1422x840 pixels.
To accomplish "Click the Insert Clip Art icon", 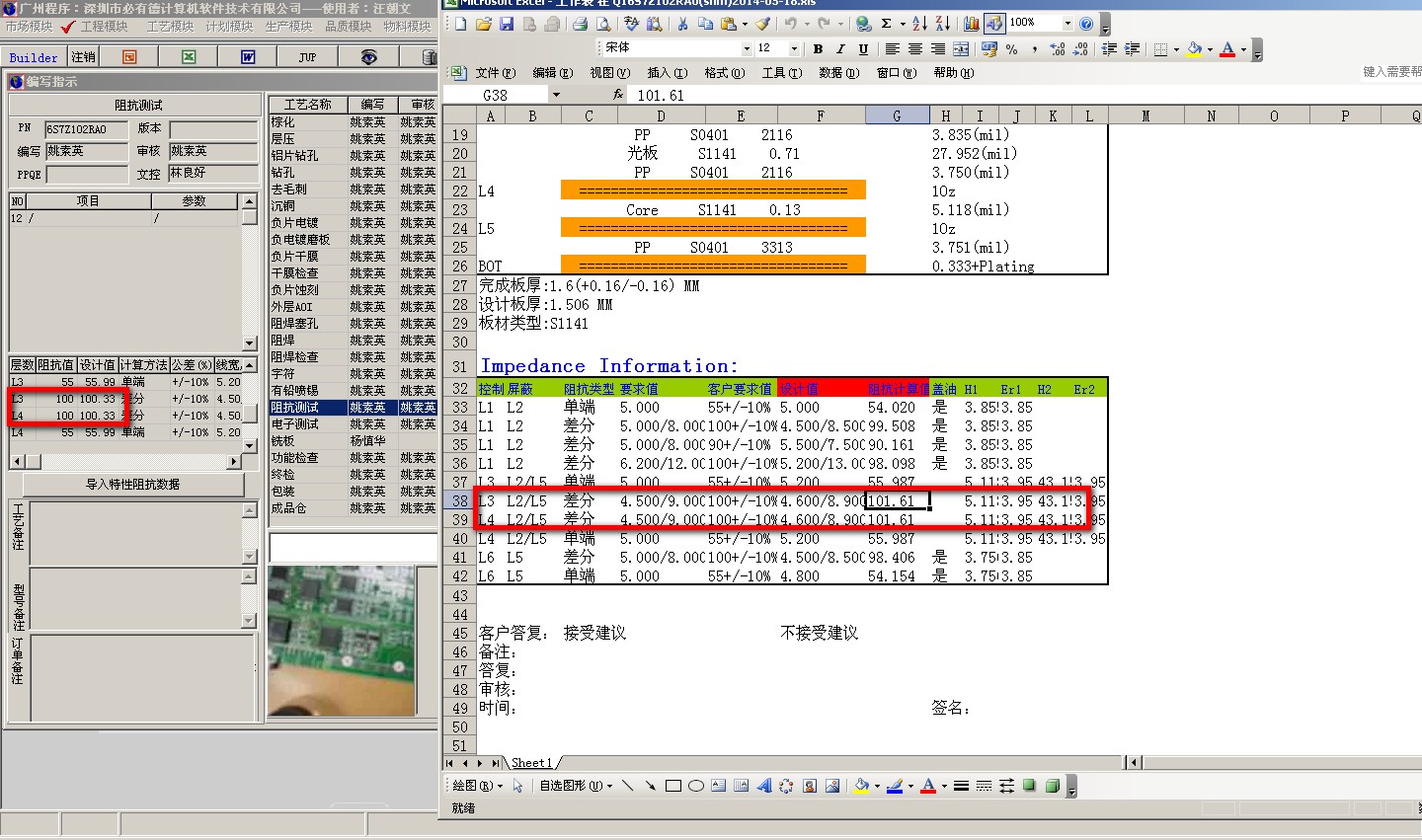I will point(810,786).
